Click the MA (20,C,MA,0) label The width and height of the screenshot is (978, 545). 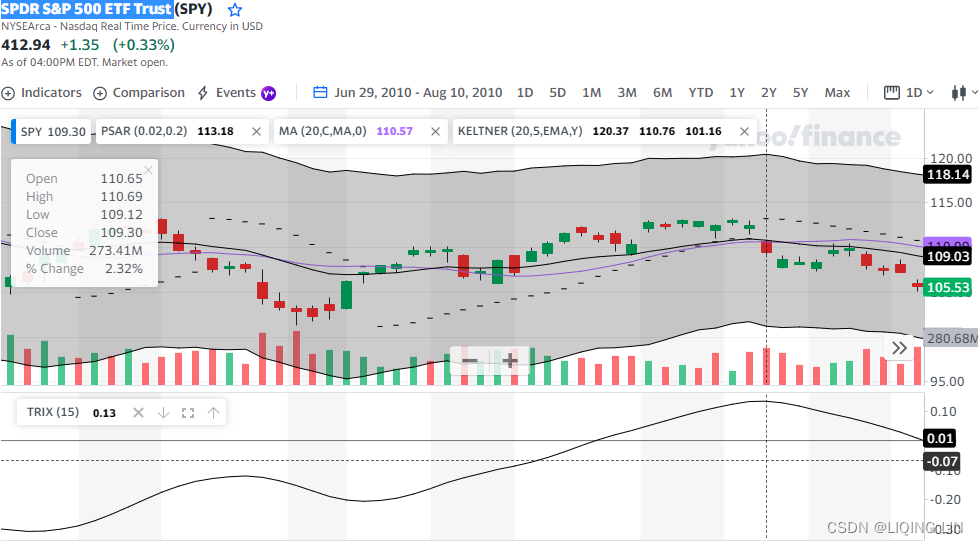click(x=322, y=132)
